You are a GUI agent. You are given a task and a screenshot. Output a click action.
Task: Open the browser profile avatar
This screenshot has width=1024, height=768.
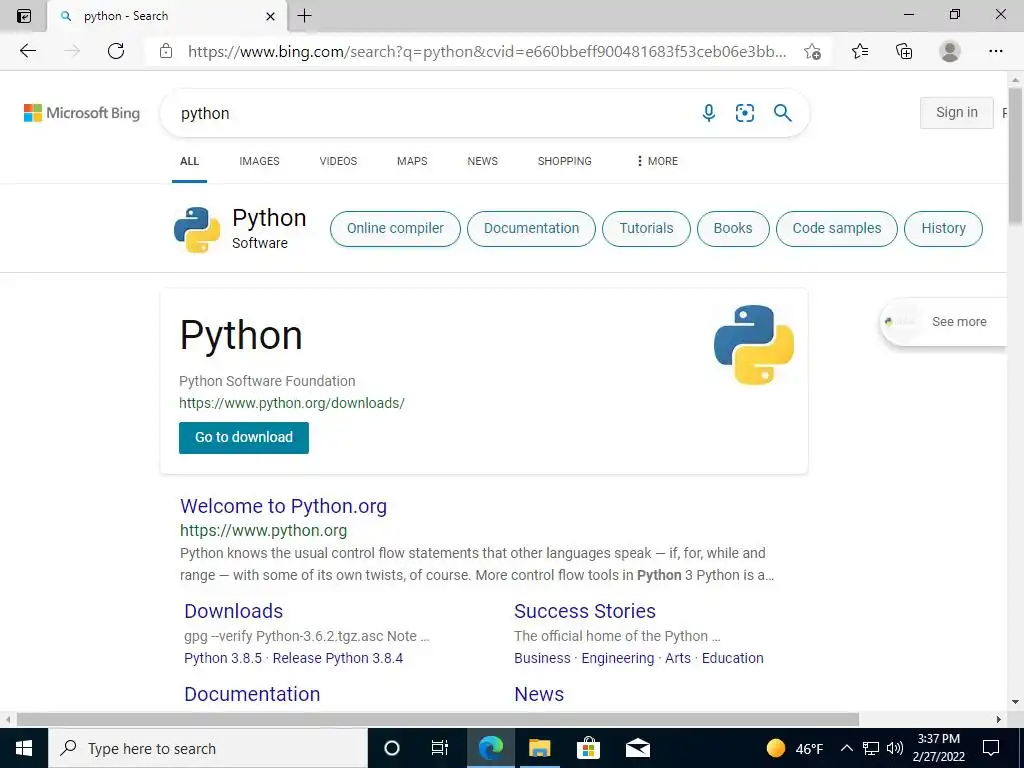pos(950,51)
